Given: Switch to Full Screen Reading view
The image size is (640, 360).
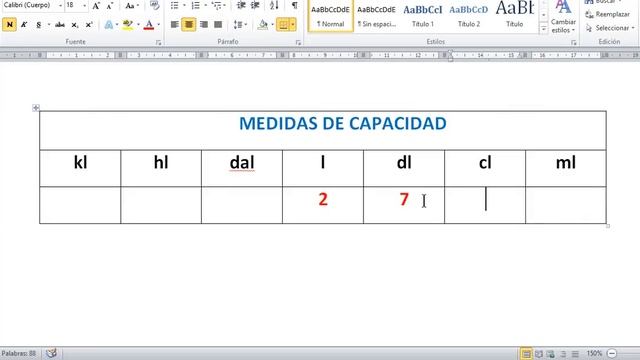Looking at the screenshot, I should point(539,354).
